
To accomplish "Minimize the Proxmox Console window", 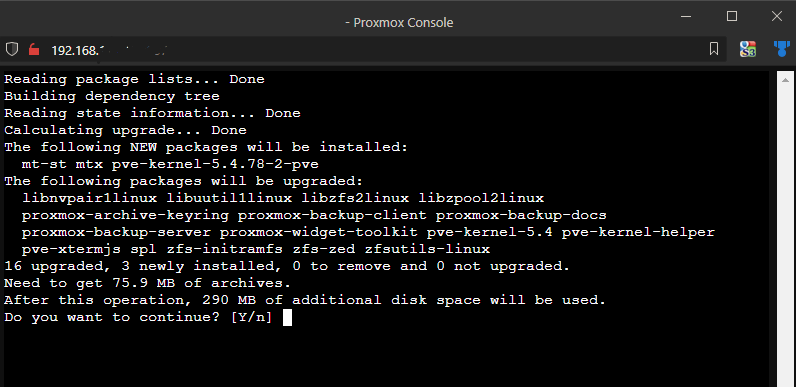I will [x=687, y=16].
